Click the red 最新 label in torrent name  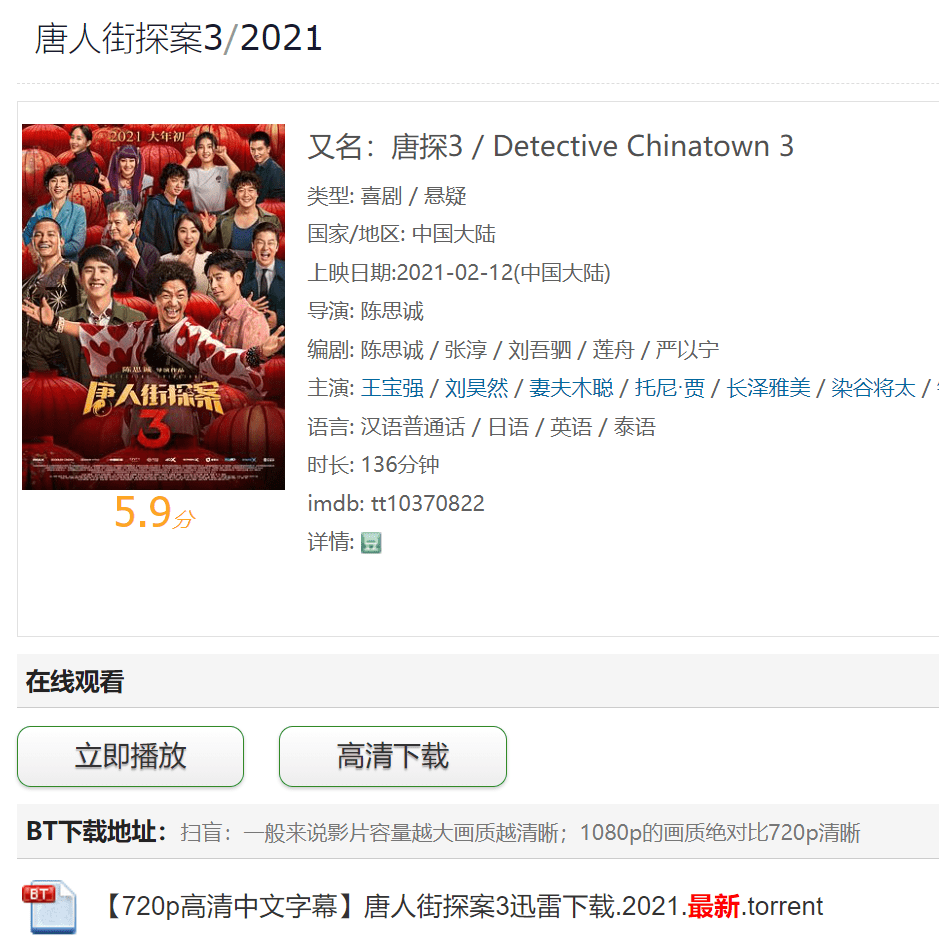click(x=713, y=906)
